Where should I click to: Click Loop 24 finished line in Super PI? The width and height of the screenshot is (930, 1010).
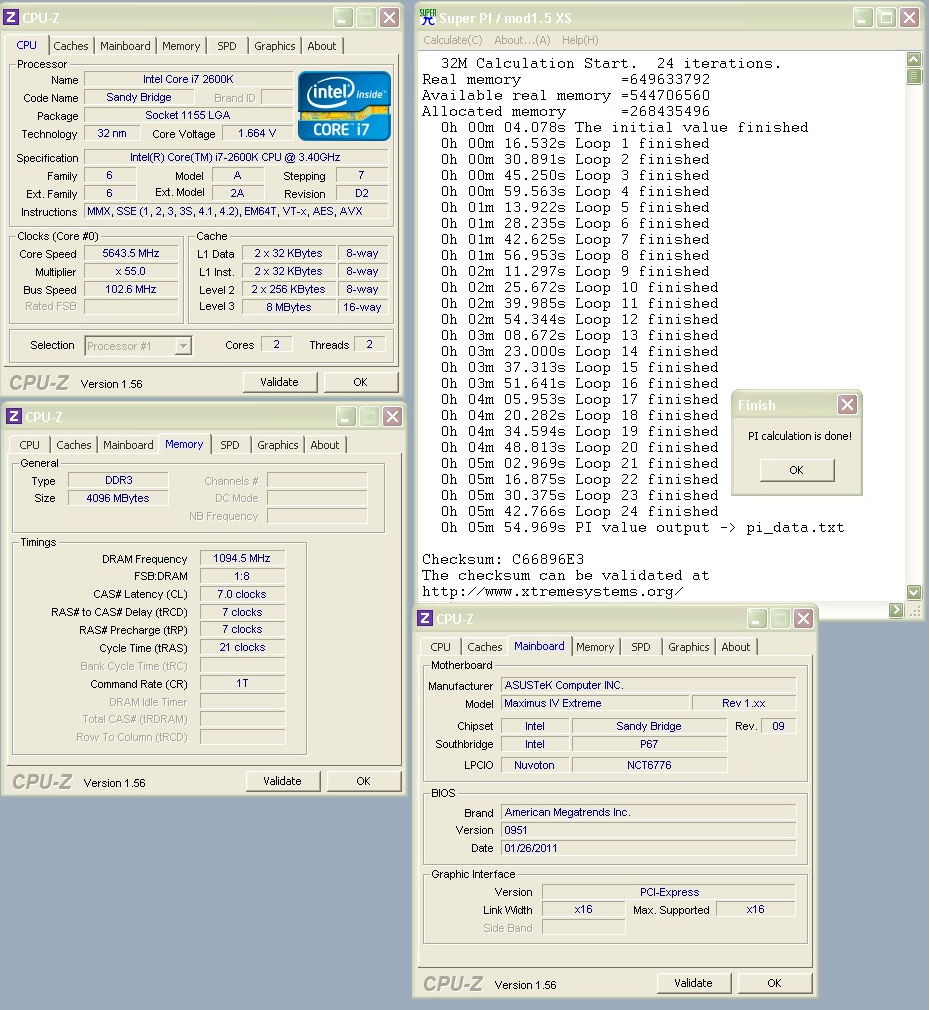(580, 511)
